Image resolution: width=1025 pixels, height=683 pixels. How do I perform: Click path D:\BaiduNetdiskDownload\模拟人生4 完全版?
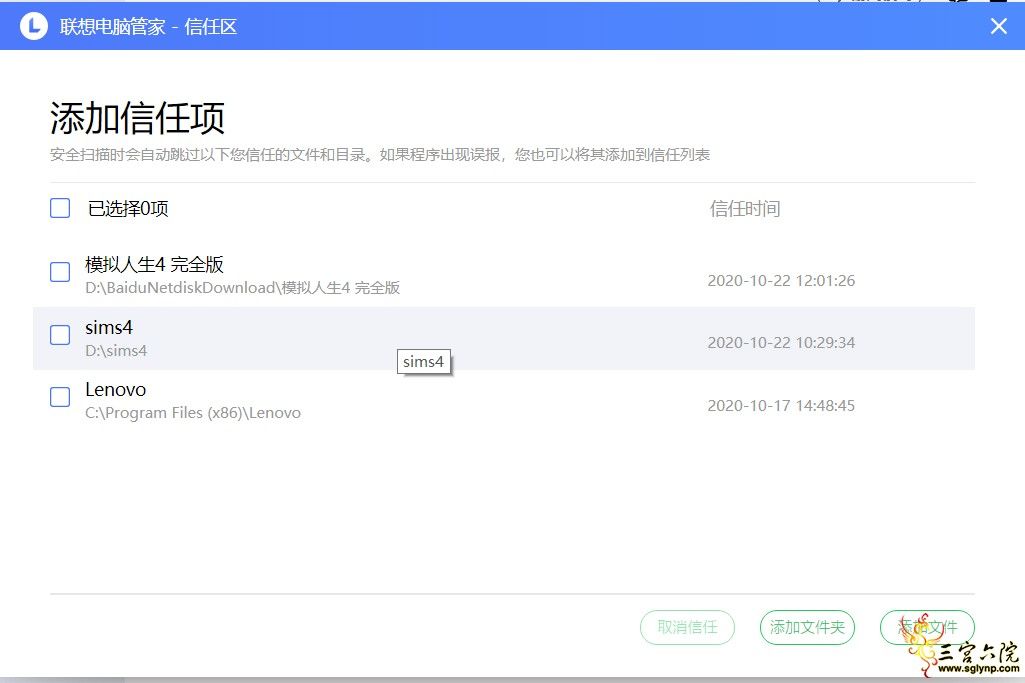point(243,288)
